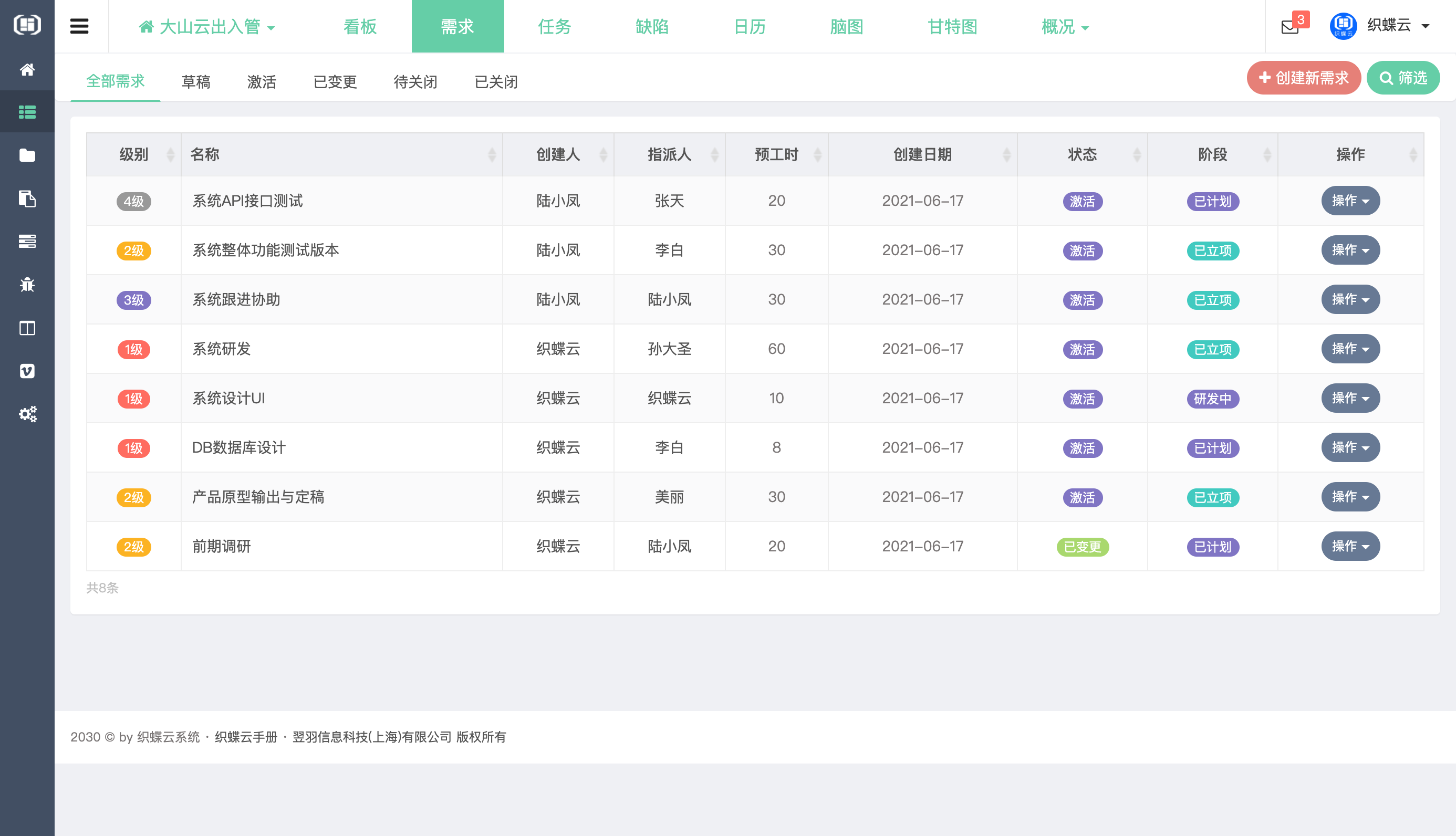Click the server stack sidebar icon
Screen dimensions: 1456x836
pyautogui.click(x=27, y=241)
